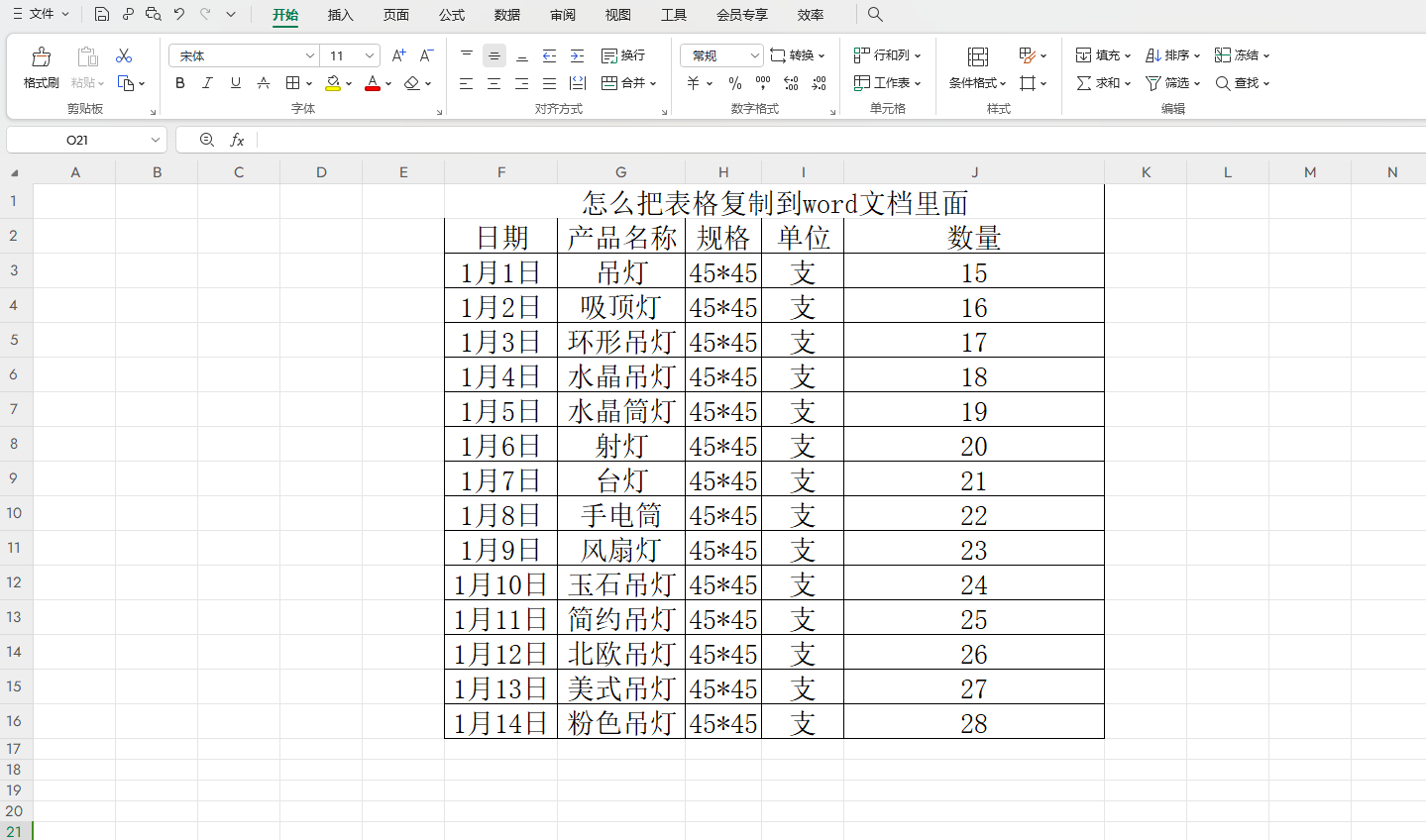
Task: Switch to the 插入 (Insert) tab
Action: click(340, 15)
